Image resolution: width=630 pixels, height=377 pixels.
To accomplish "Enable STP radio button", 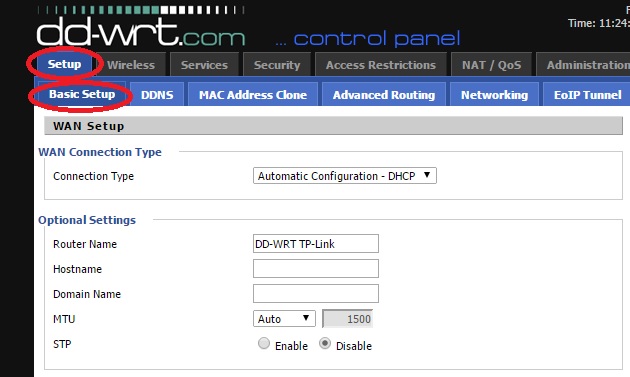I will 264,343.
